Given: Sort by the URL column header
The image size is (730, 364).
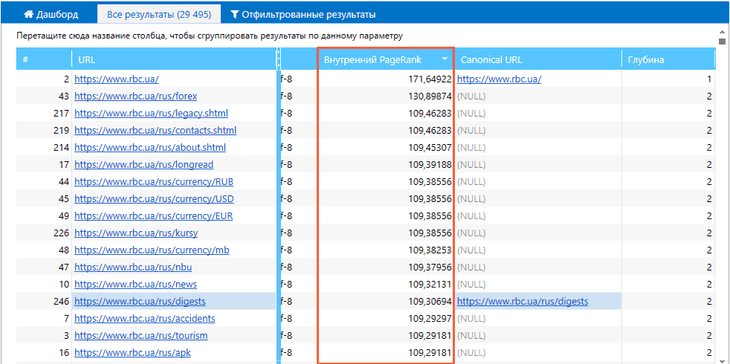Looking at the screenshot, I should point(174,60).
